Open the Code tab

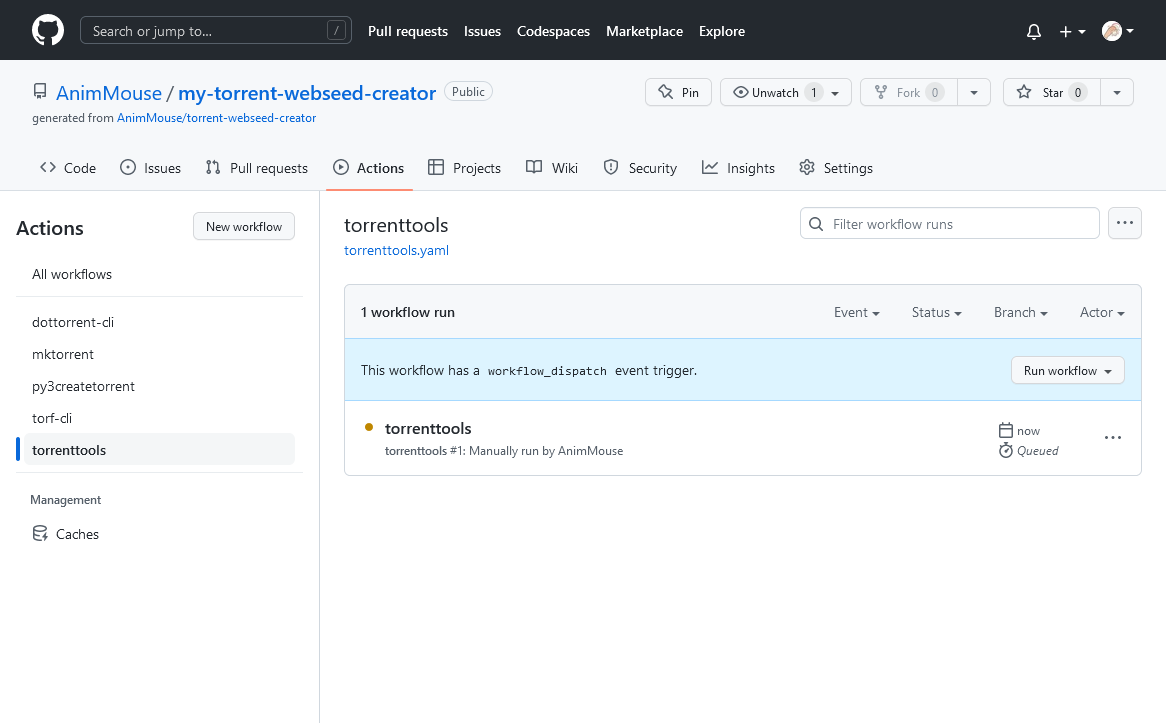(68, 168)
